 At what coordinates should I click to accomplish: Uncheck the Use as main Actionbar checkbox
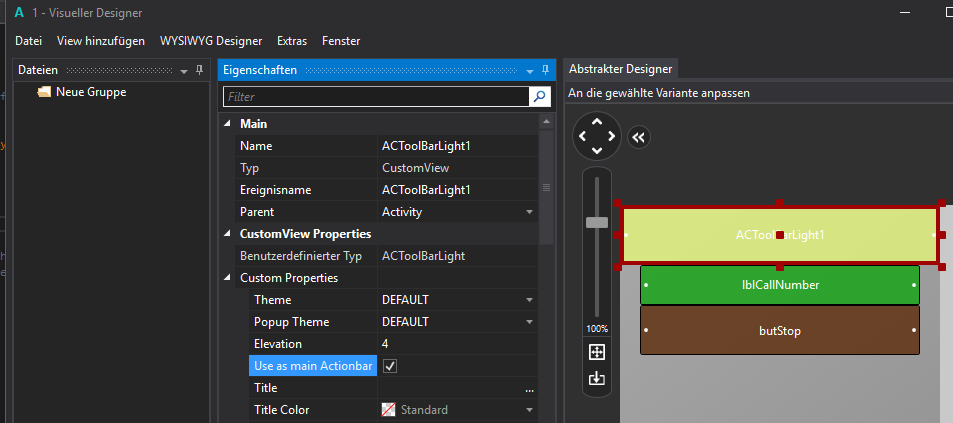pyautogui.click(x=391, y=366)
